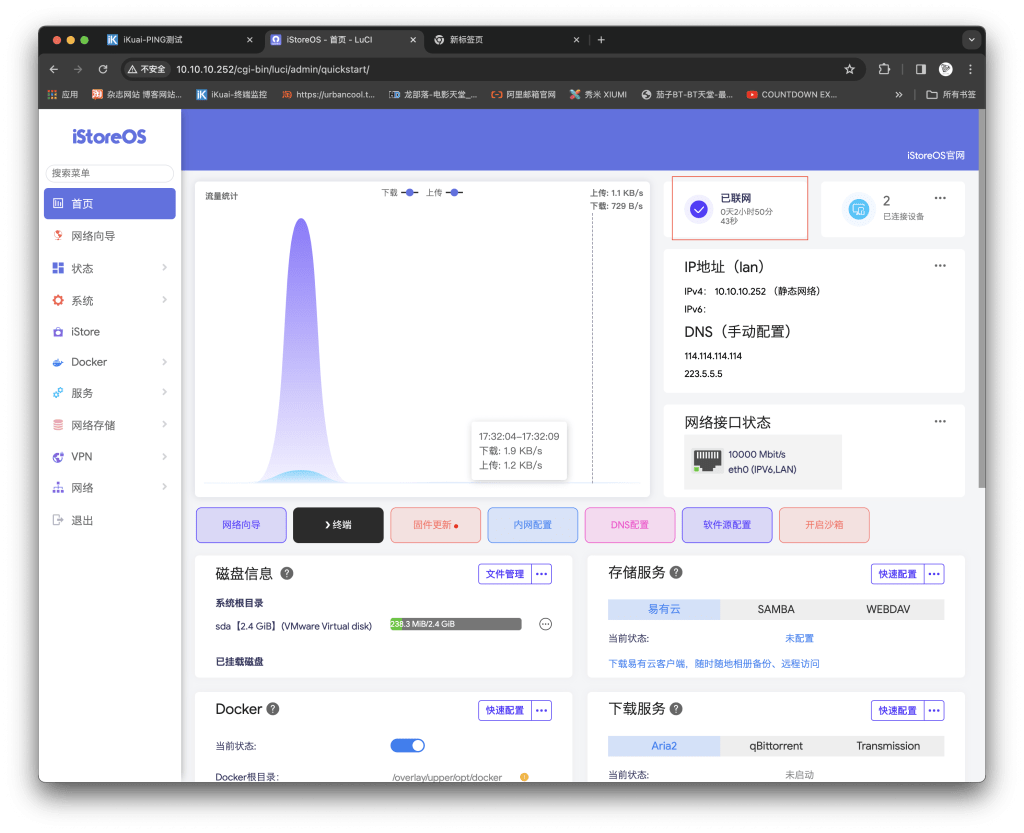Viewport: 1024px width, 833px height.
Task: Click the 终端 terminal button
Action: 338,525
